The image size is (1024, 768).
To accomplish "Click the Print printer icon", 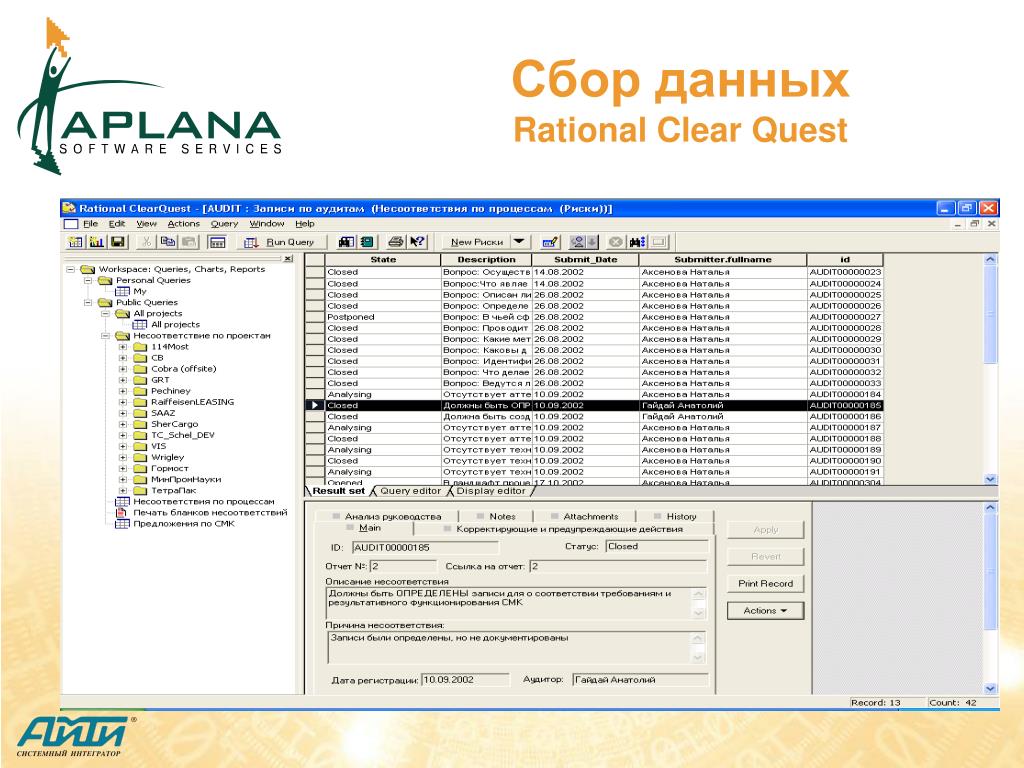I will tap(396, 242).
